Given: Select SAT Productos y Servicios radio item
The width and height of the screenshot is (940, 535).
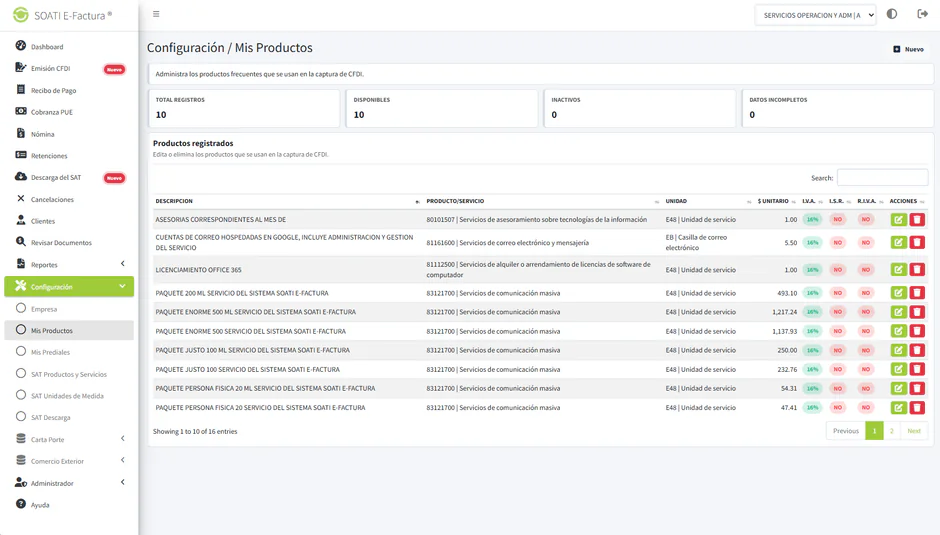Looking at the screenshot, I should [21, 374].
